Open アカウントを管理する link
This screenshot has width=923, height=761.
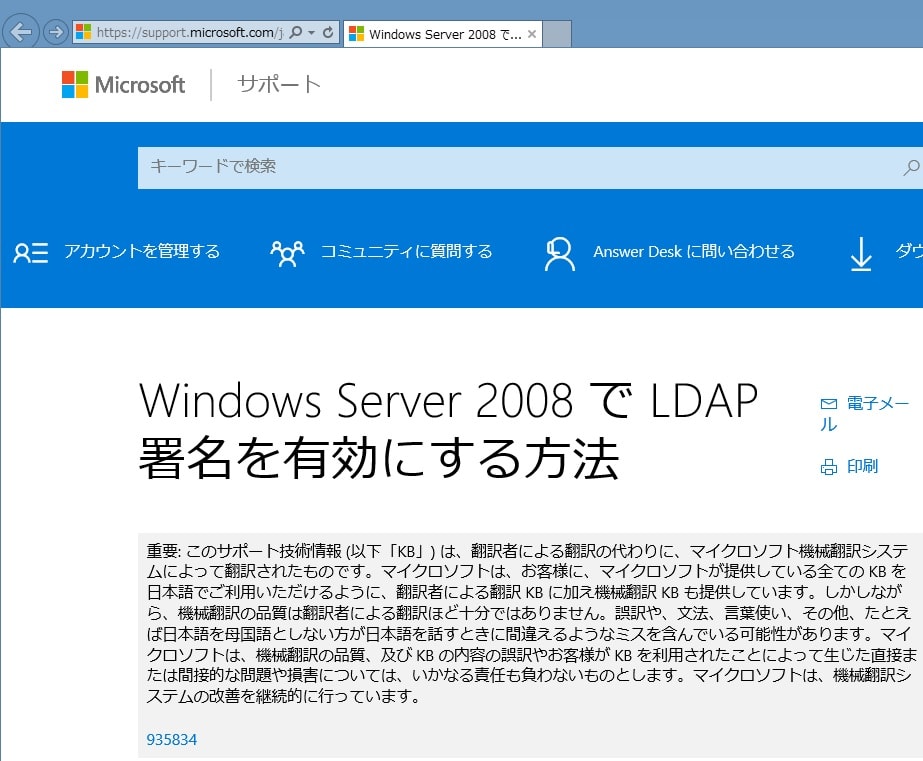point(142,251)
